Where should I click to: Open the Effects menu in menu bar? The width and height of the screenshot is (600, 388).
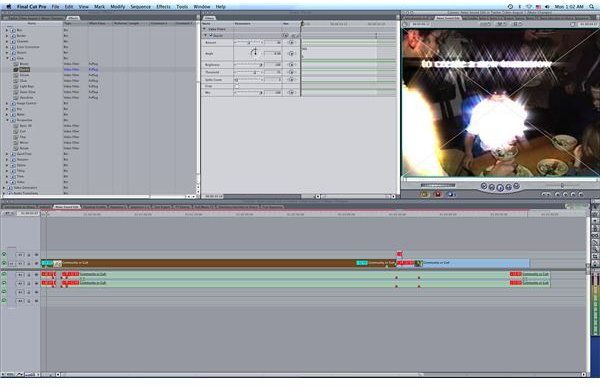click(163, 7)
